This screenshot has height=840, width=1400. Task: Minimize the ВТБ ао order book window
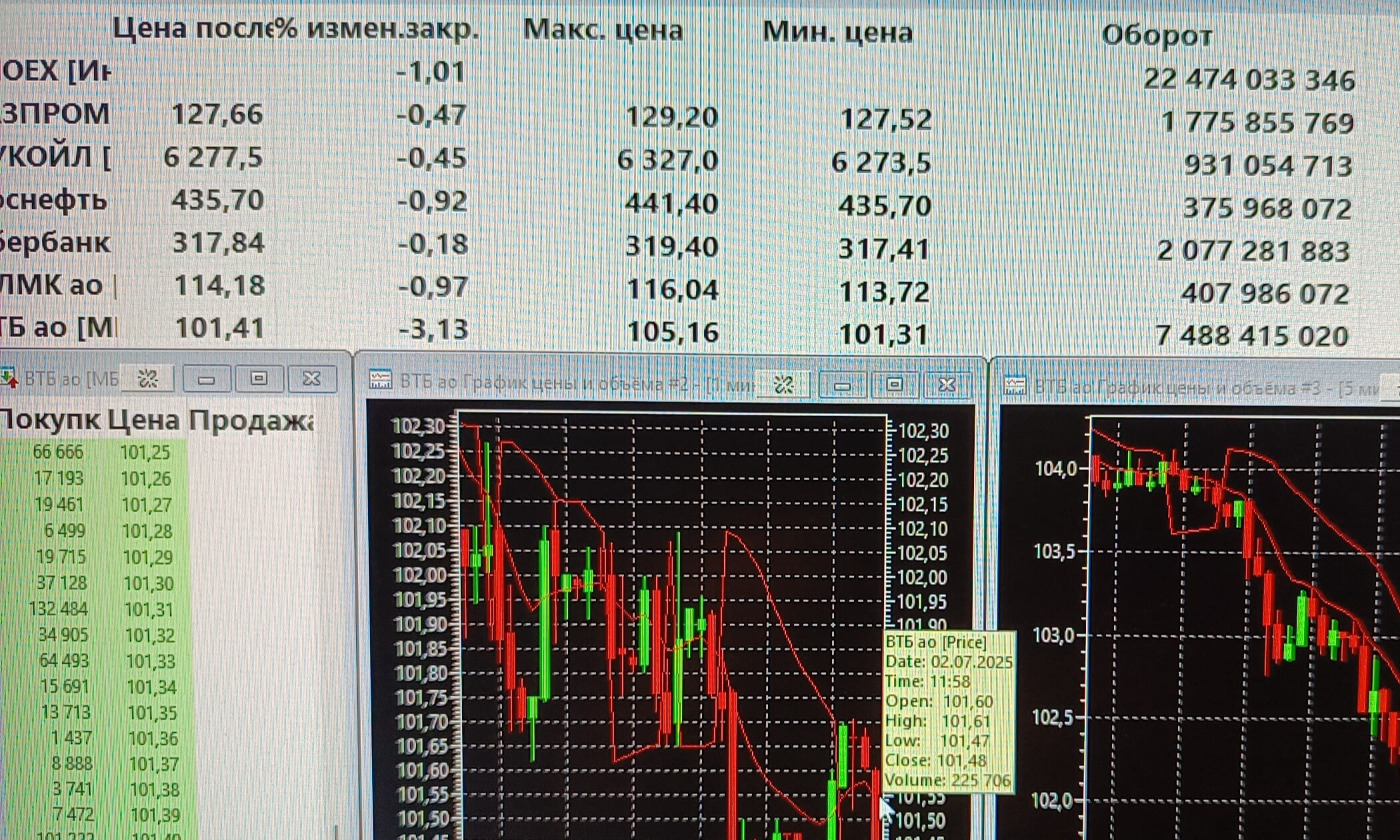point(206,379)
